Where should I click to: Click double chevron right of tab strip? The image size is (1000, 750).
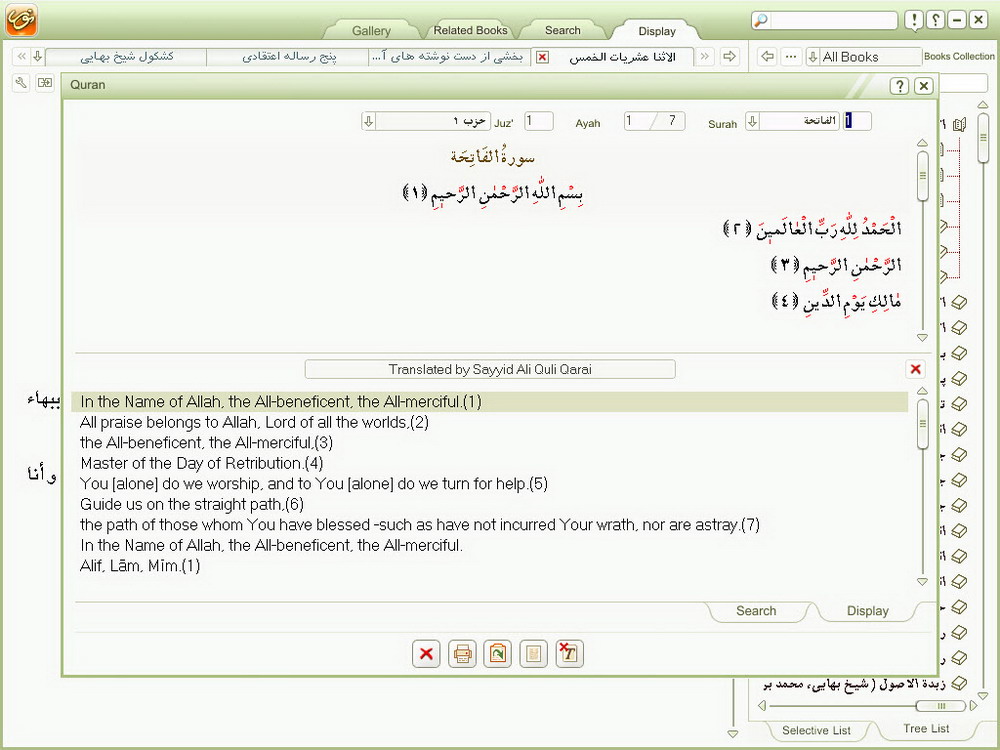click(705, 56)
